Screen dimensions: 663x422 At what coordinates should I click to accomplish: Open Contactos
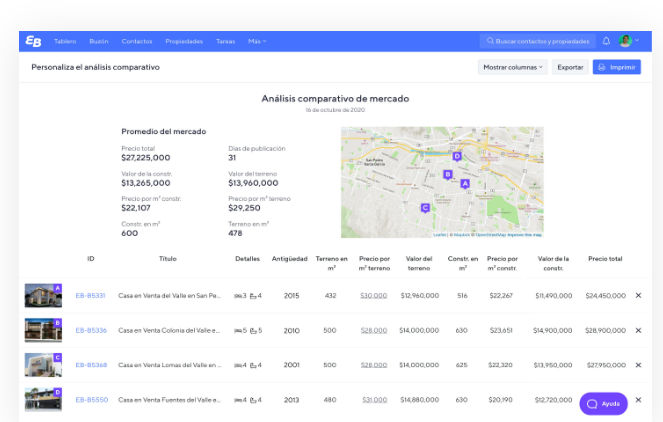137,41
